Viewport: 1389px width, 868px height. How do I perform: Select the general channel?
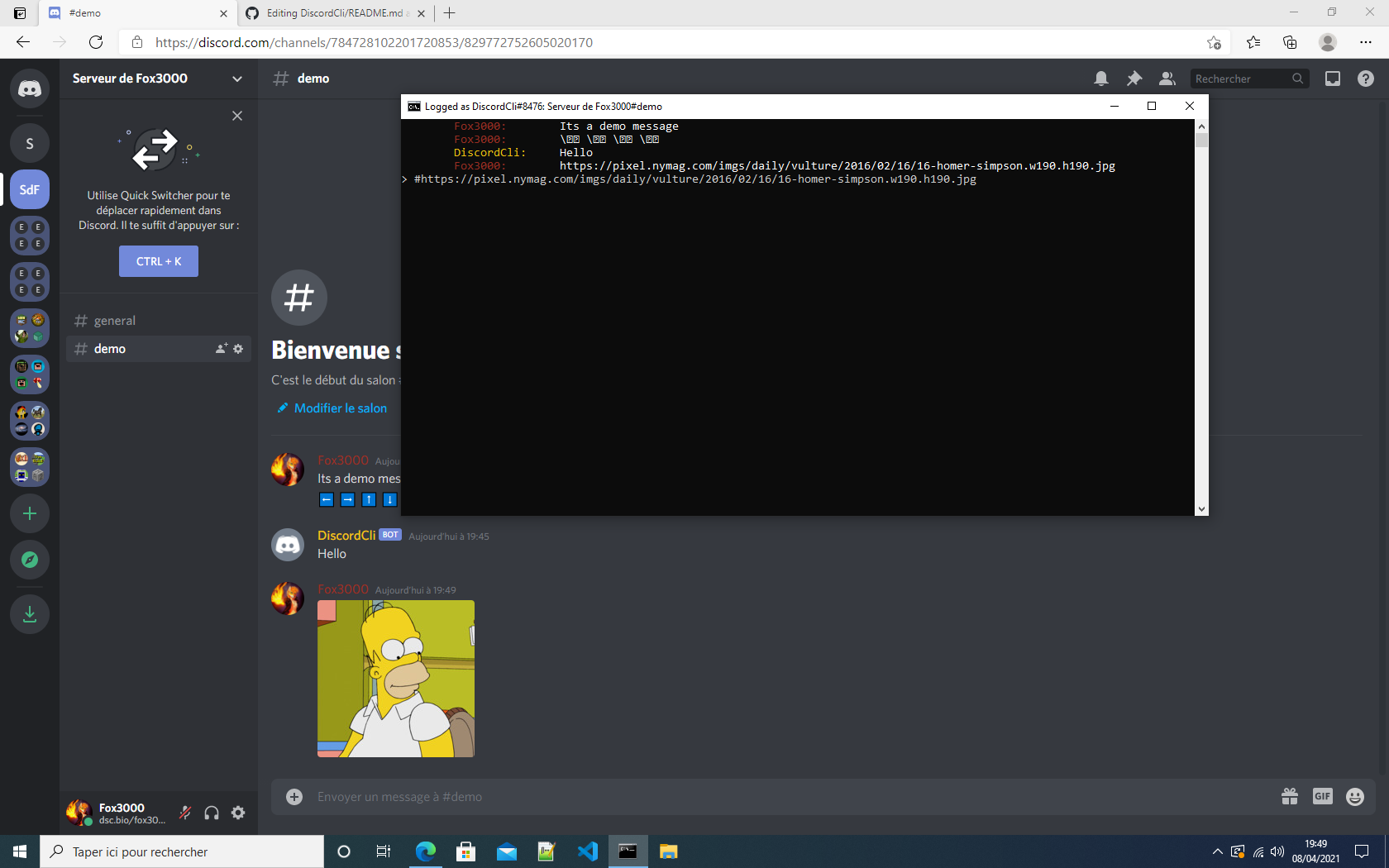[x=115, y=320]
